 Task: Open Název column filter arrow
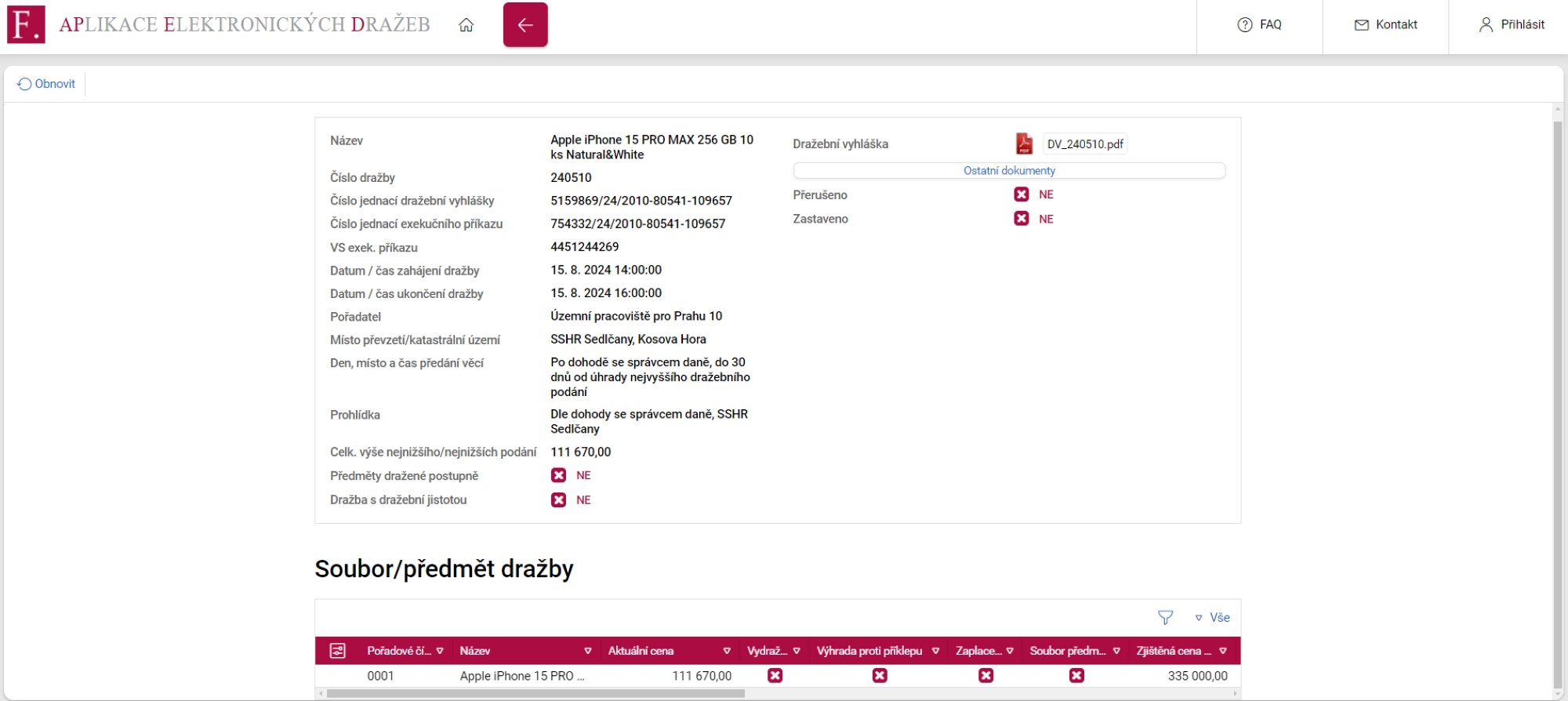coord(588,651)
